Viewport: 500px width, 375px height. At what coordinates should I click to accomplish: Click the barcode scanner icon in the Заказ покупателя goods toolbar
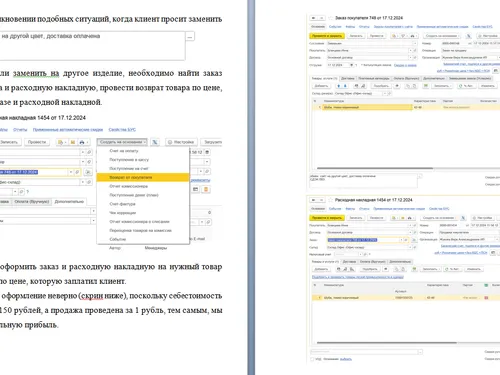(x=356, y=86)
